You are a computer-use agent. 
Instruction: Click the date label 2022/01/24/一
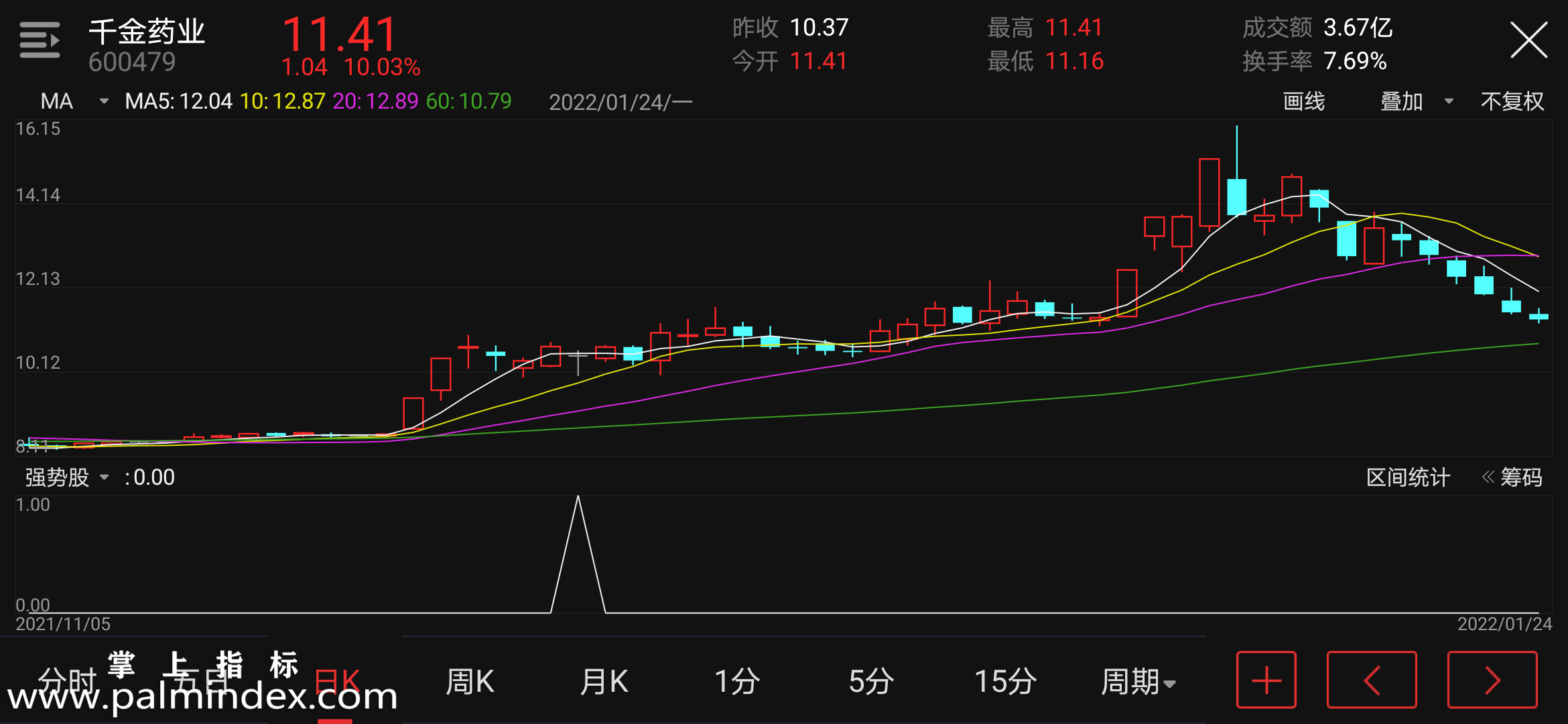620,102
